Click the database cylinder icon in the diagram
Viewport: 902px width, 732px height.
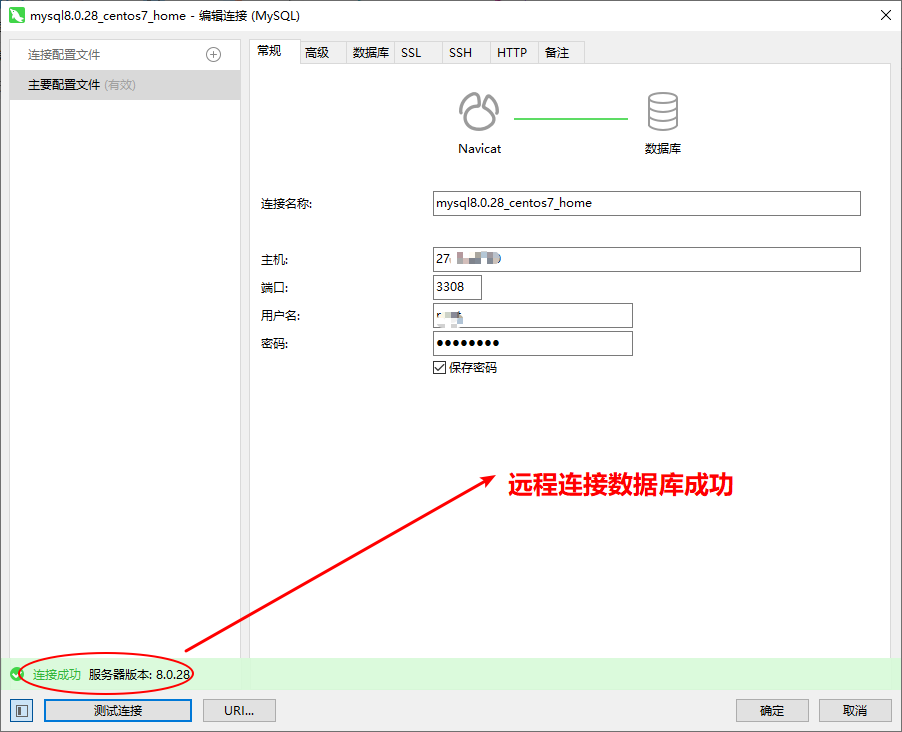[663, 111]
